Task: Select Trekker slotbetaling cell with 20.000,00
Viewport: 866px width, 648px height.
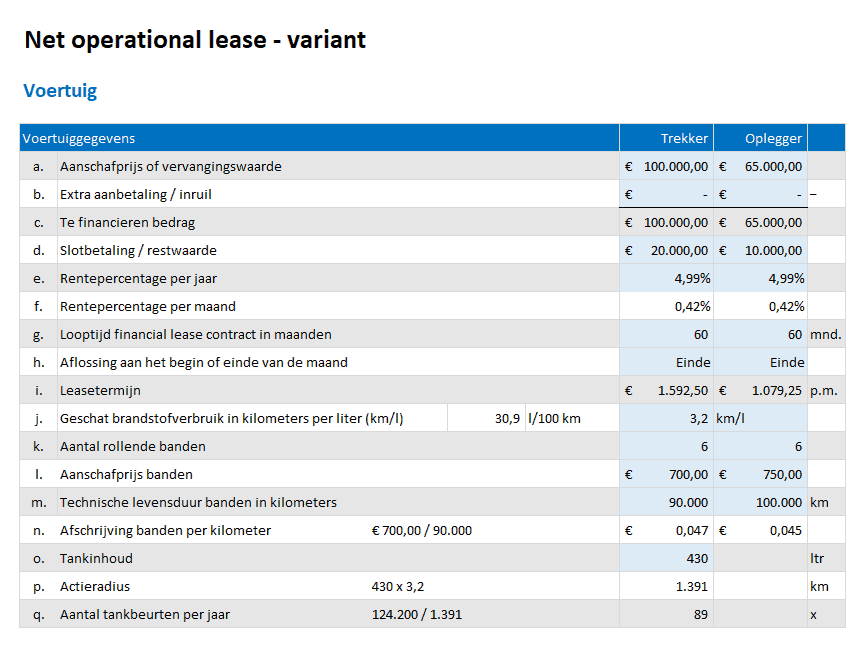Action: coord(666,250)
